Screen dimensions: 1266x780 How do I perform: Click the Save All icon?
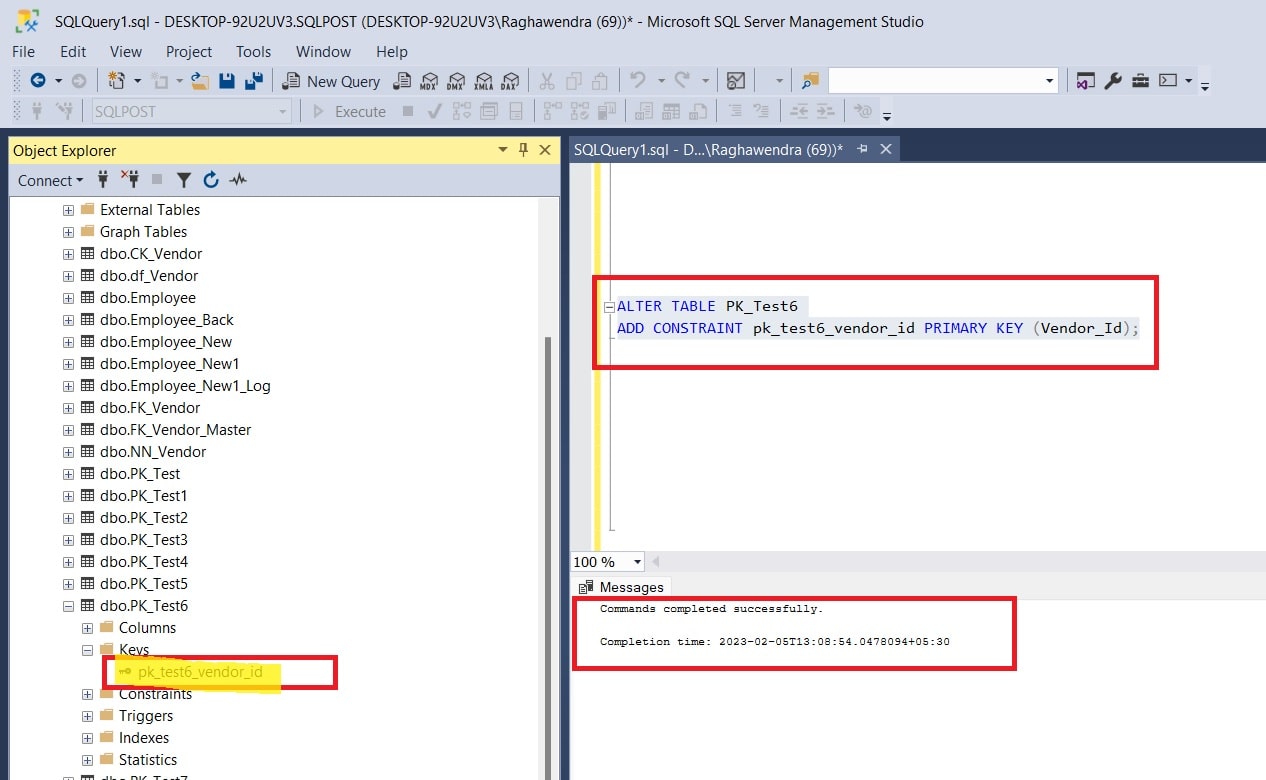click(254, 81)
